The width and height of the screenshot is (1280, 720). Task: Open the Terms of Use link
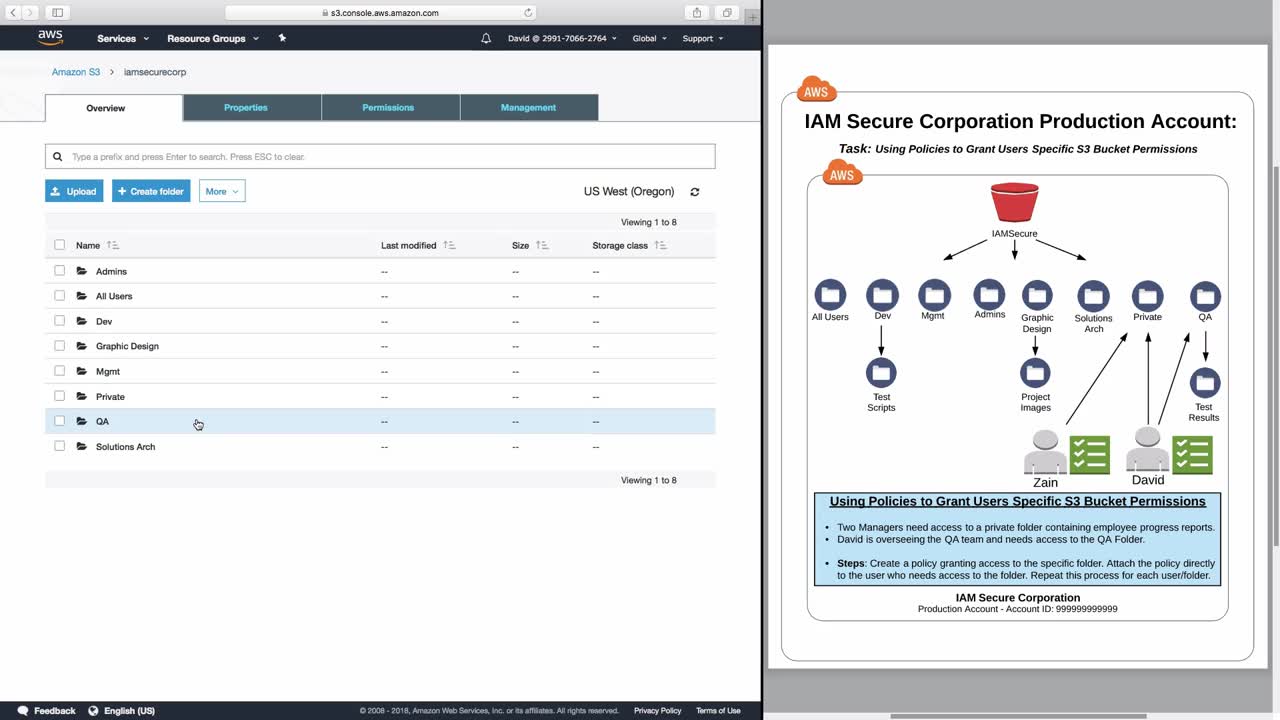coord(718,711)
